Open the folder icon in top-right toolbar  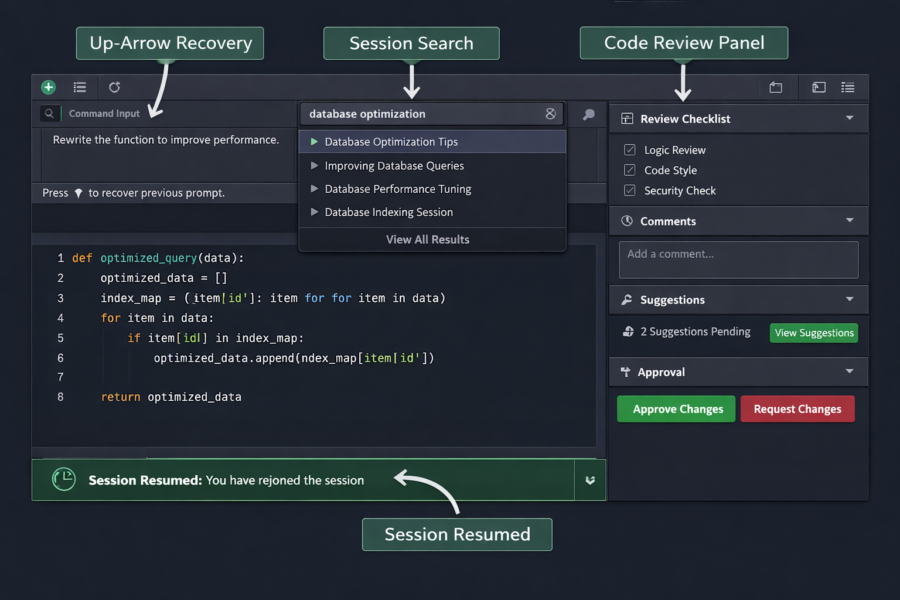pos(775,87)
